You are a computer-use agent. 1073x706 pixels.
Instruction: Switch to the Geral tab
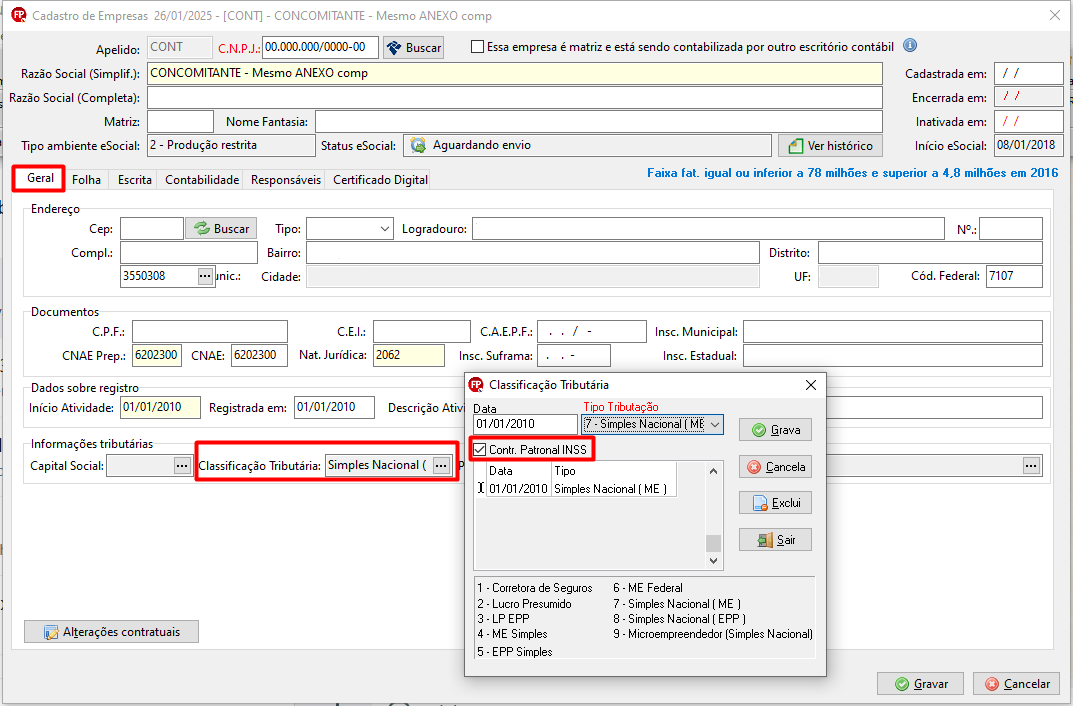tap(40, 178)
